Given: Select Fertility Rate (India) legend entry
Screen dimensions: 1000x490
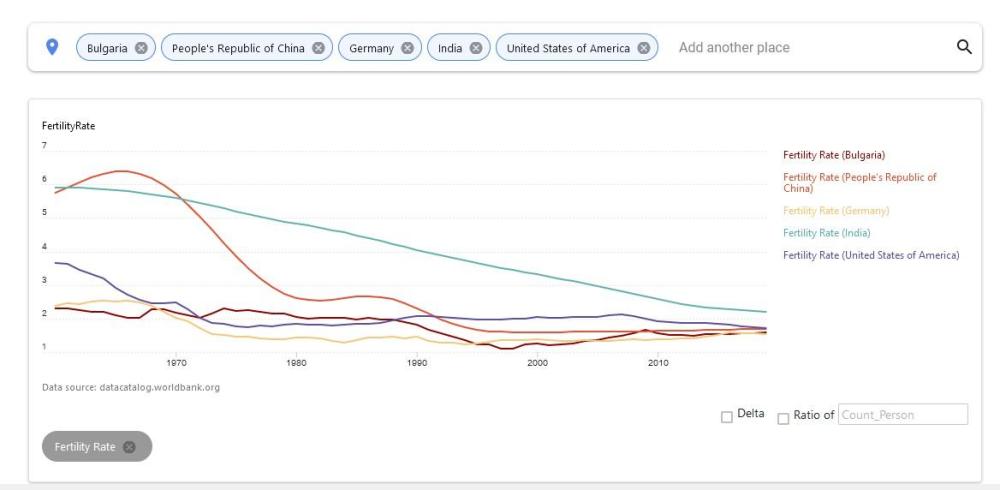Looking at the screenshot, I should pos(826,233).
